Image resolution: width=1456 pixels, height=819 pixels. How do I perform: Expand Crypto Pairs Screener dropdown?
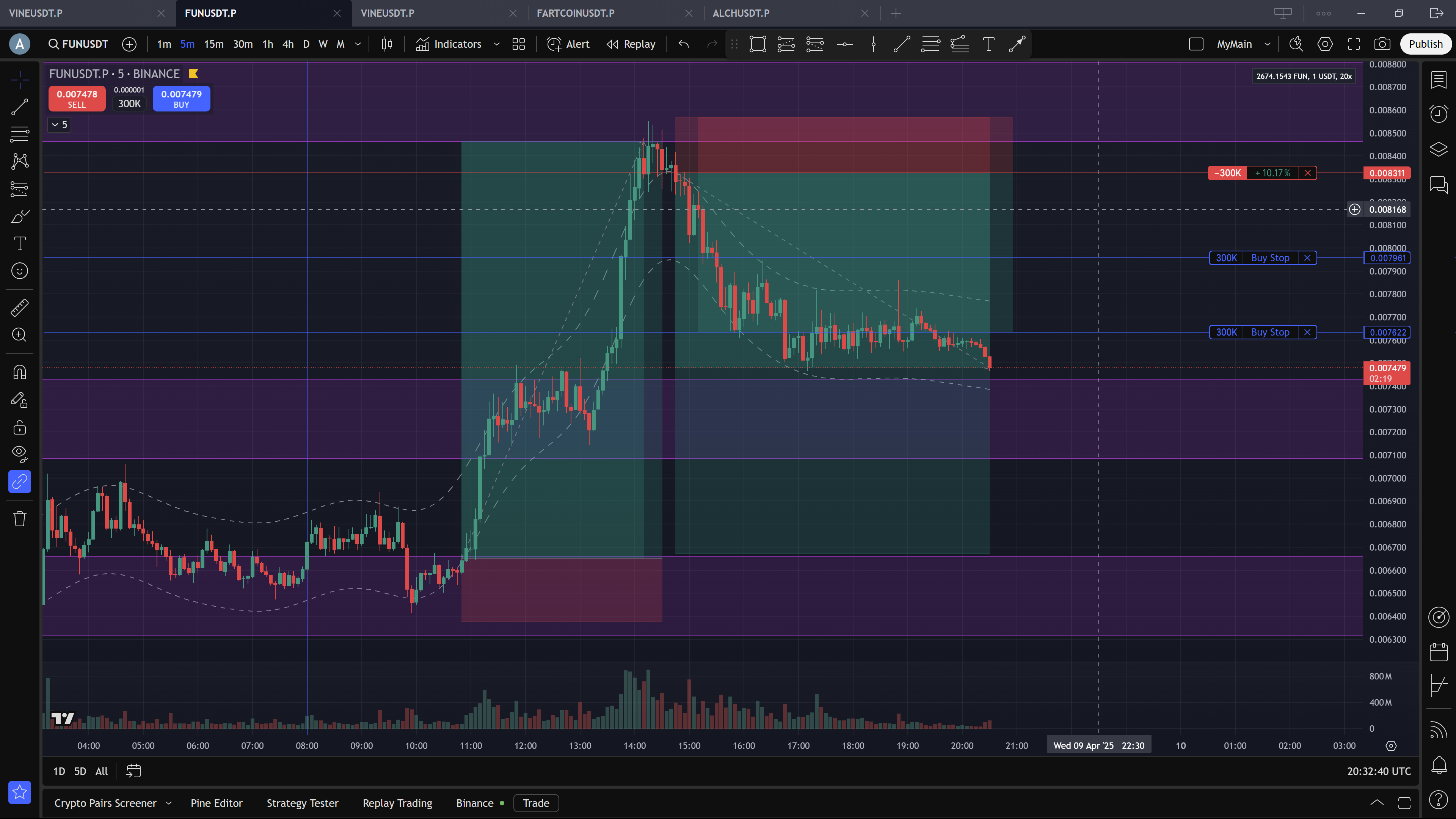[168, 803]
